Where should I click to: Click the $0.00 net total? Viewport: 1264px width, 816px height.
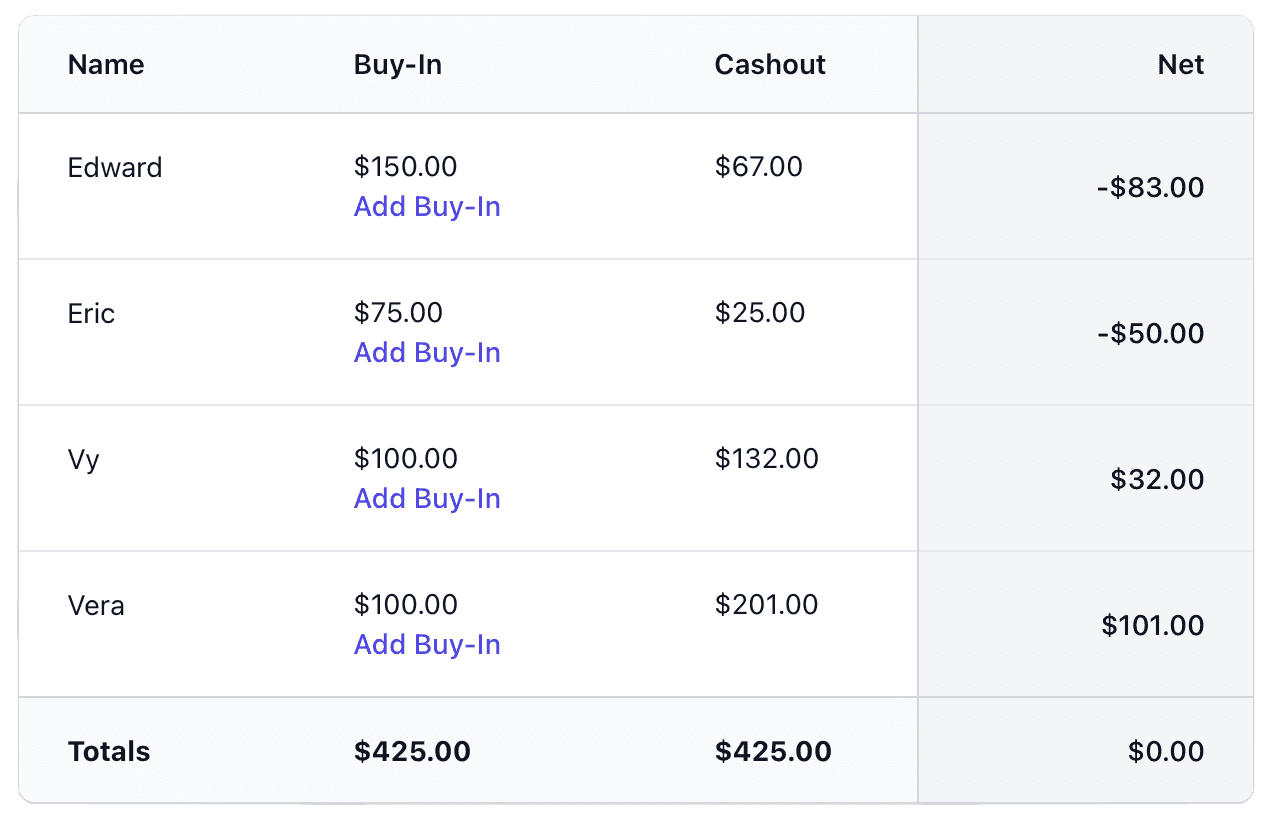(1166, 751)
